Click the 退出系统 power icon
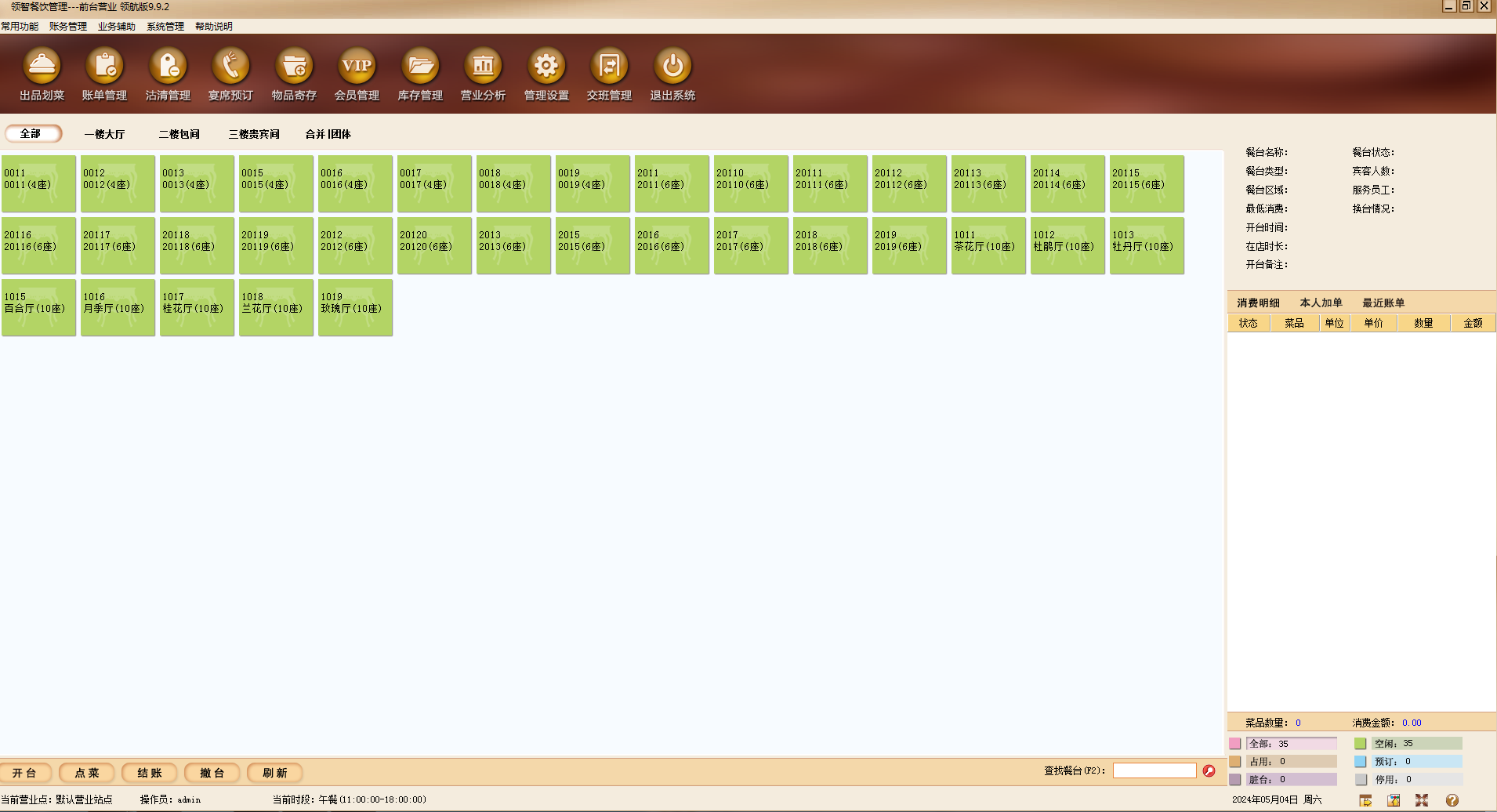Screen dimensions: 1497x812 672,67
